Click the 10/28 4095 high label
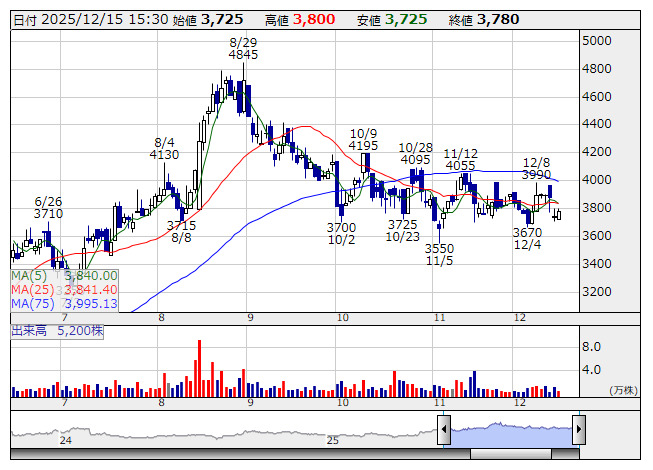 click(x=416, y=154)
